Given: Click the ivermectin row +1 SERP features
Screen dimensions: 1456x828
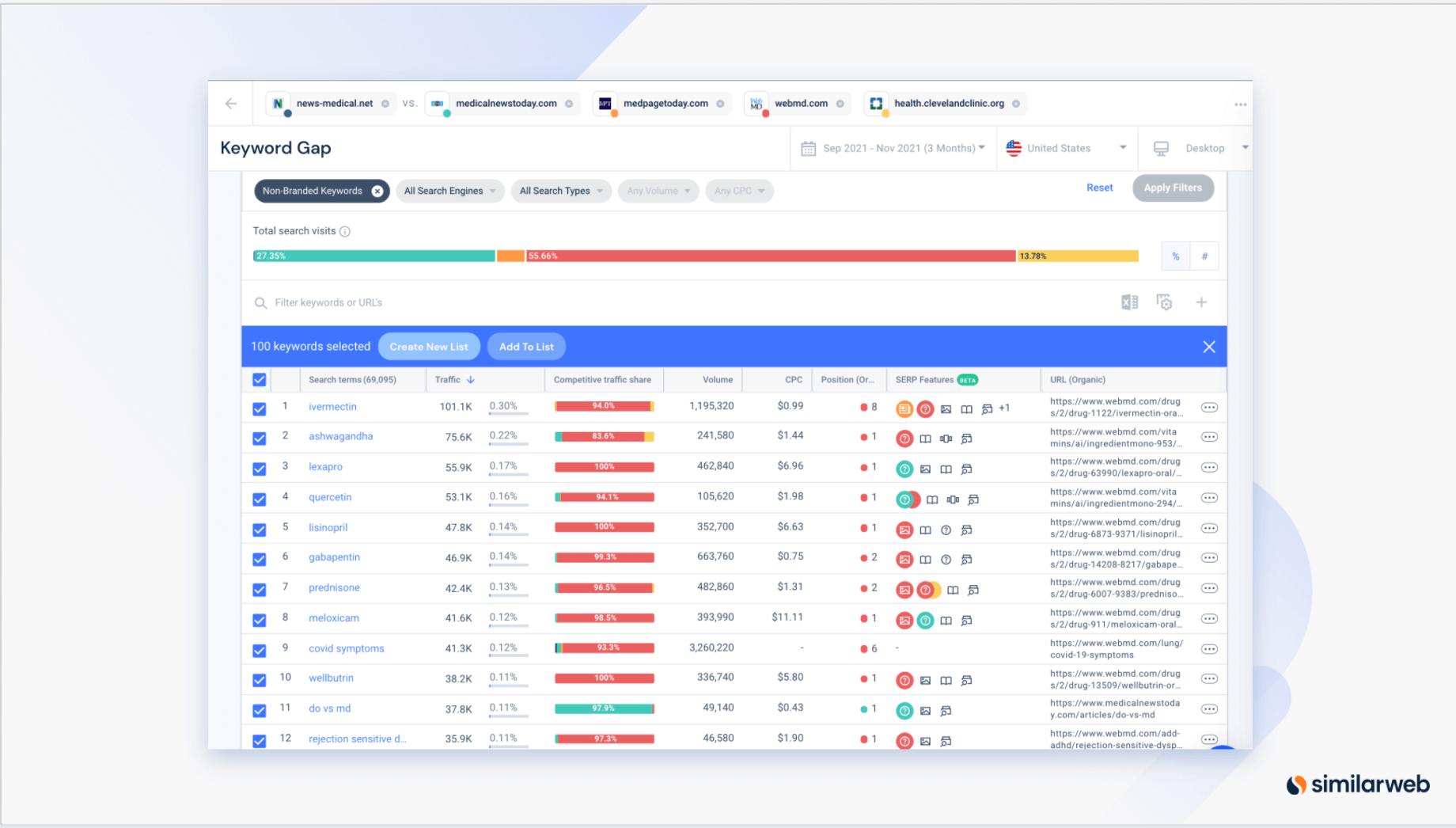Looking at the screenshot, I should [x=1004, y=408].
